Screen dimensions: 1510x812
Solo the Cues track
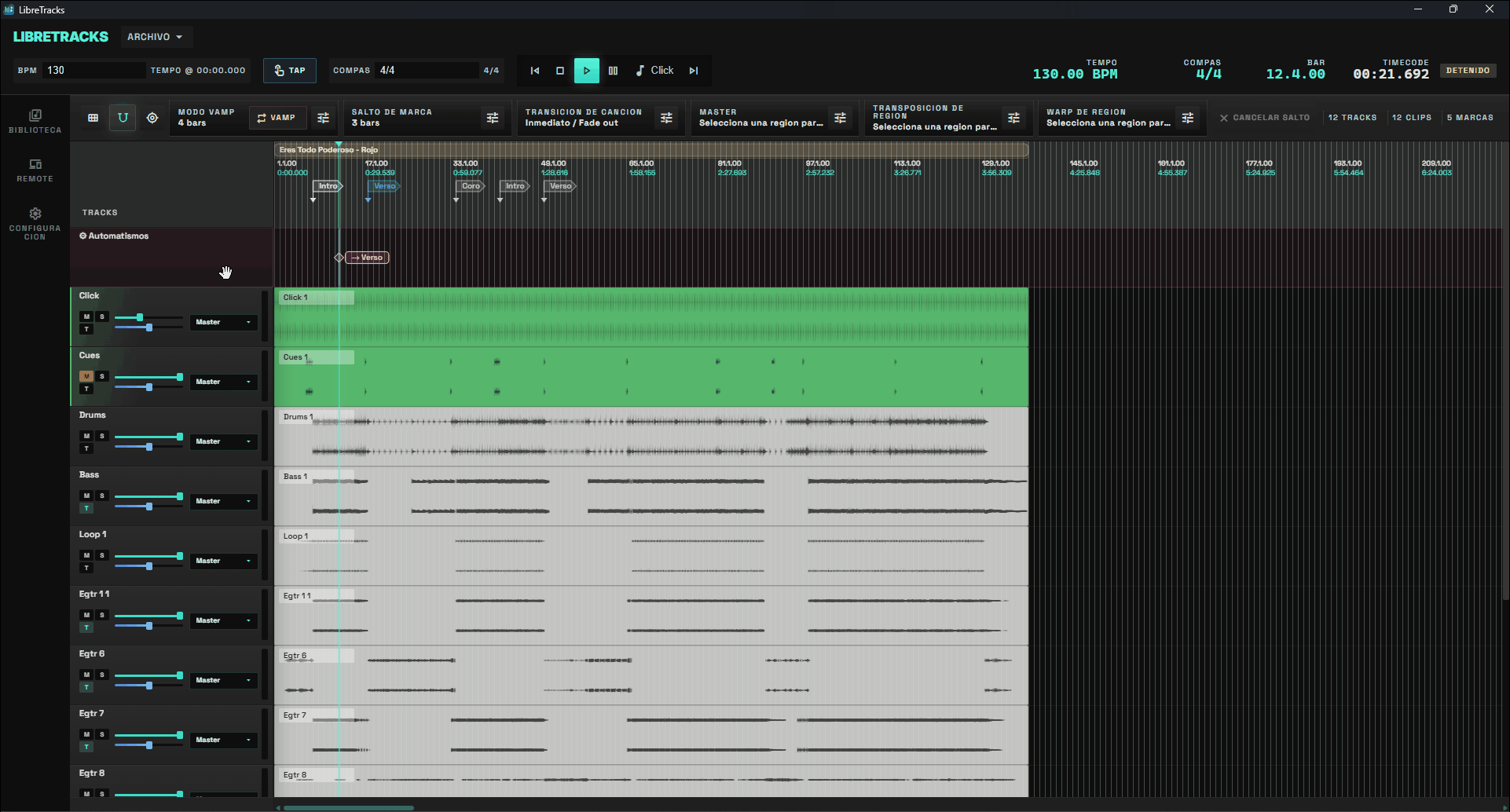(x=101, y=376)
